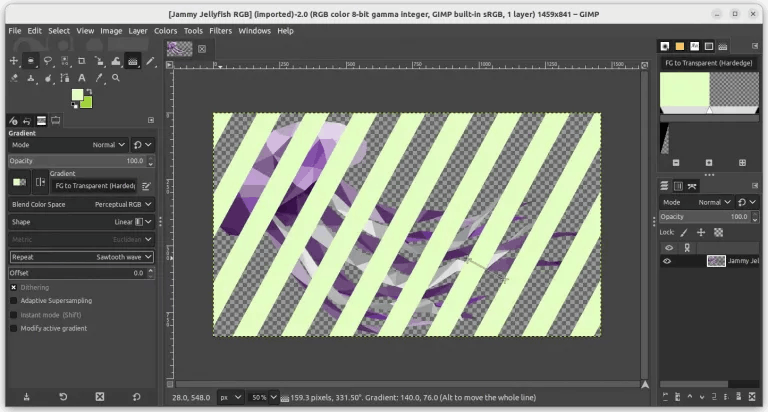Select the Color Picker tool
Image resolution: width=768 pixels, height=412 pixels.
[99, 78]
